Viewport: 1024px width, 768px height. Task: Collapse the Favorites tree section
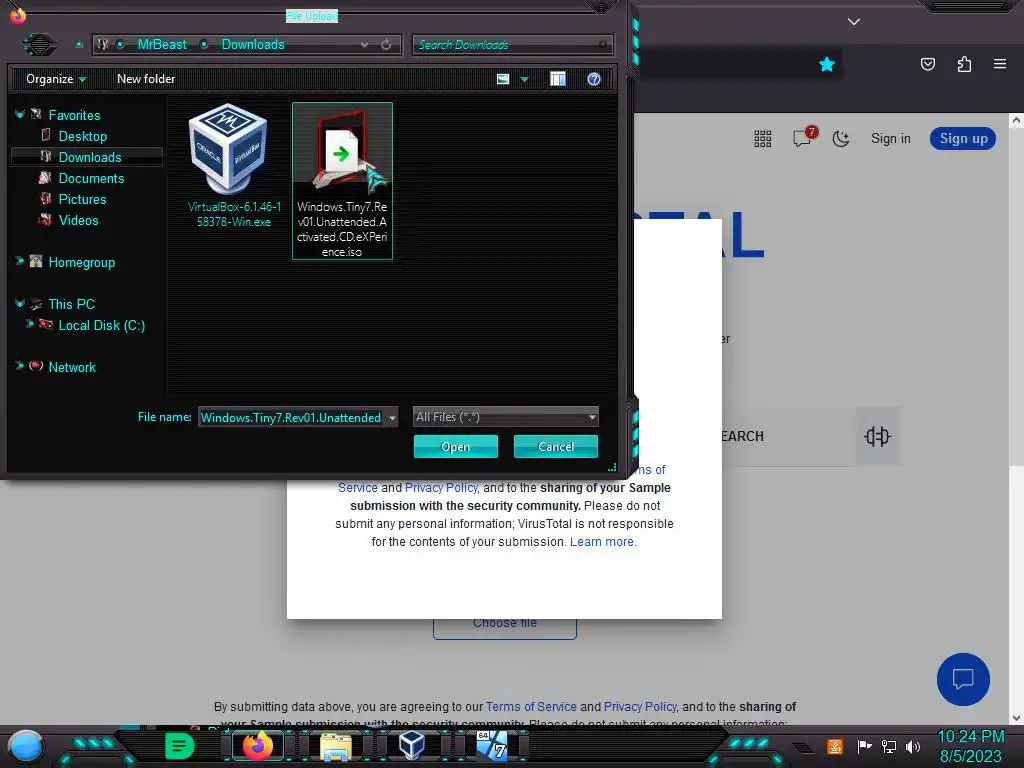(20, 114)
